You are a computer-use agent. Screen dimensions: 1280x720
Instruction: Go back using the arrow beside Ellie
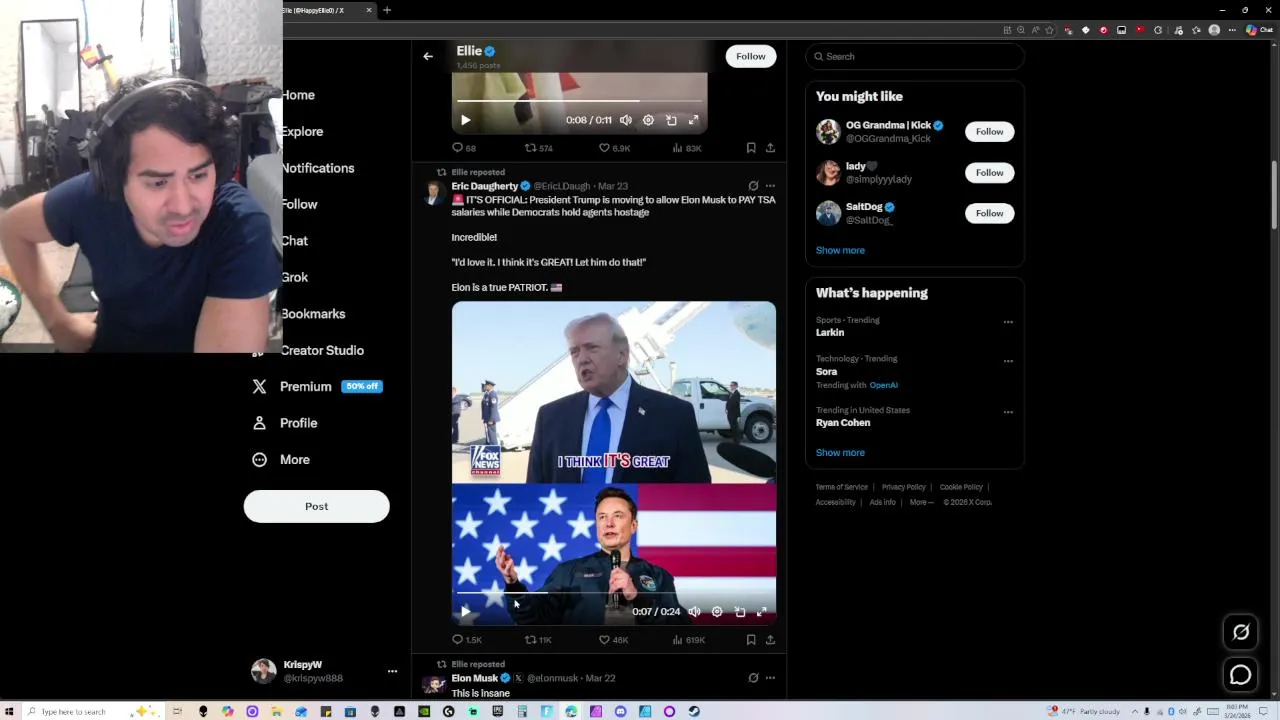point(428,57)
